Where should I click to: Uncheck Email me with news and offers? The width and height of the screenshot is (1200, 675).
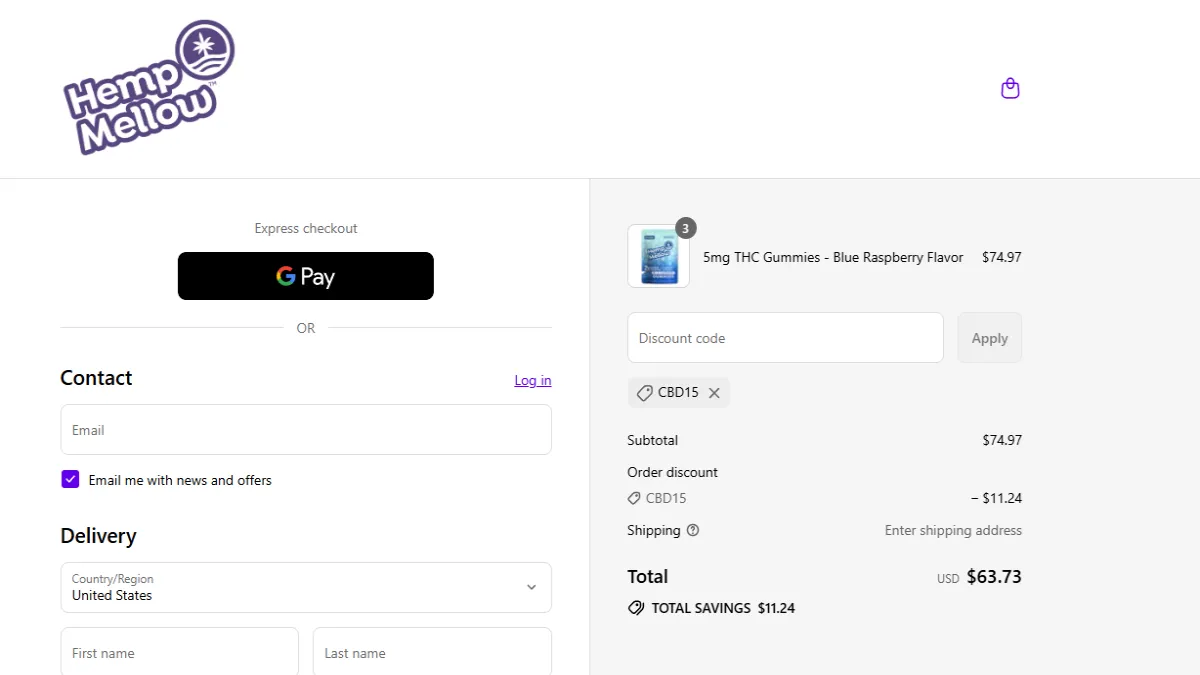tap(70, 480)
